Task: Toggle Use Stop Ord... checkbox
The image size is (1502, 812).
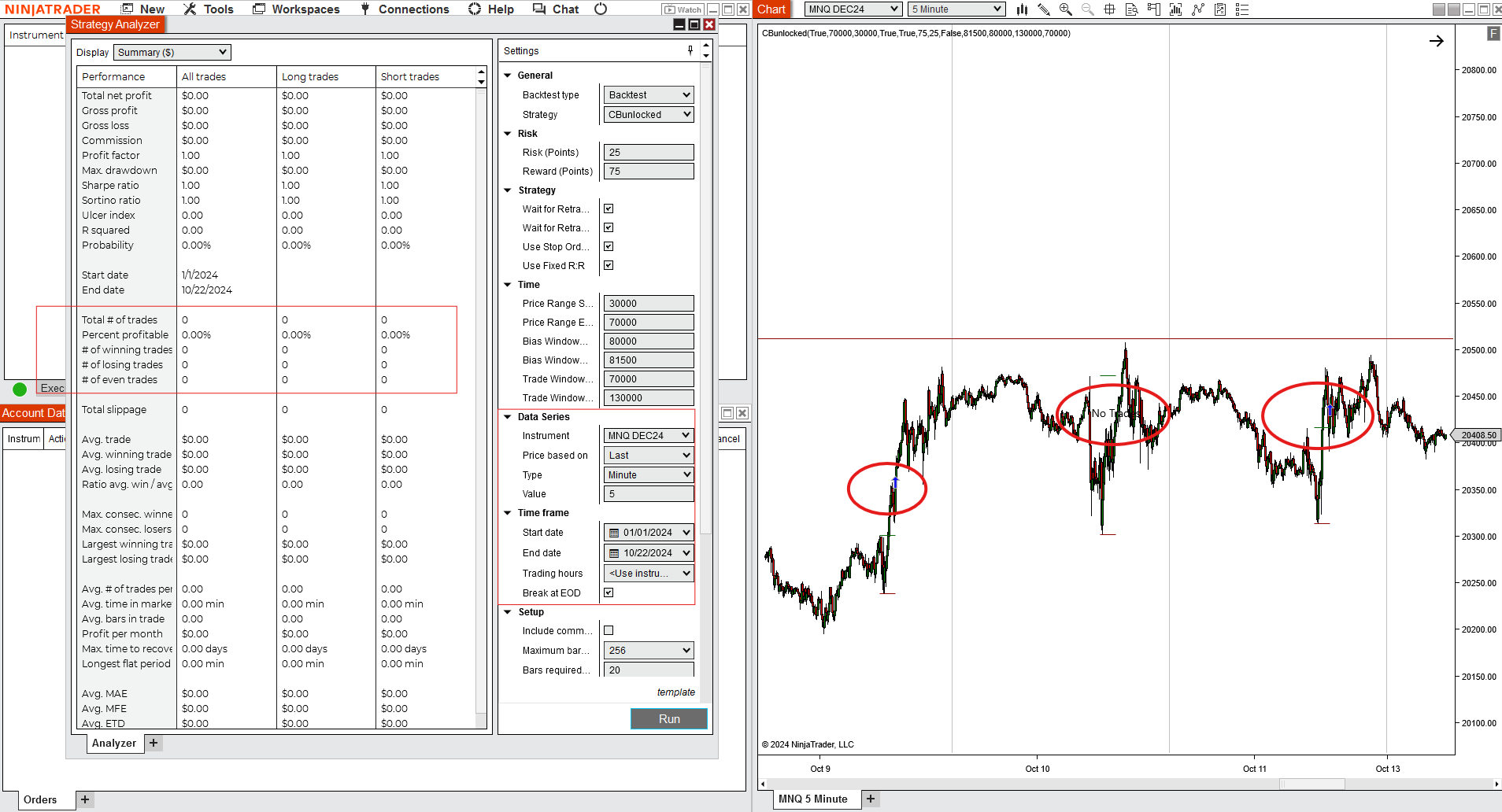Action: (x=609, y=246)
